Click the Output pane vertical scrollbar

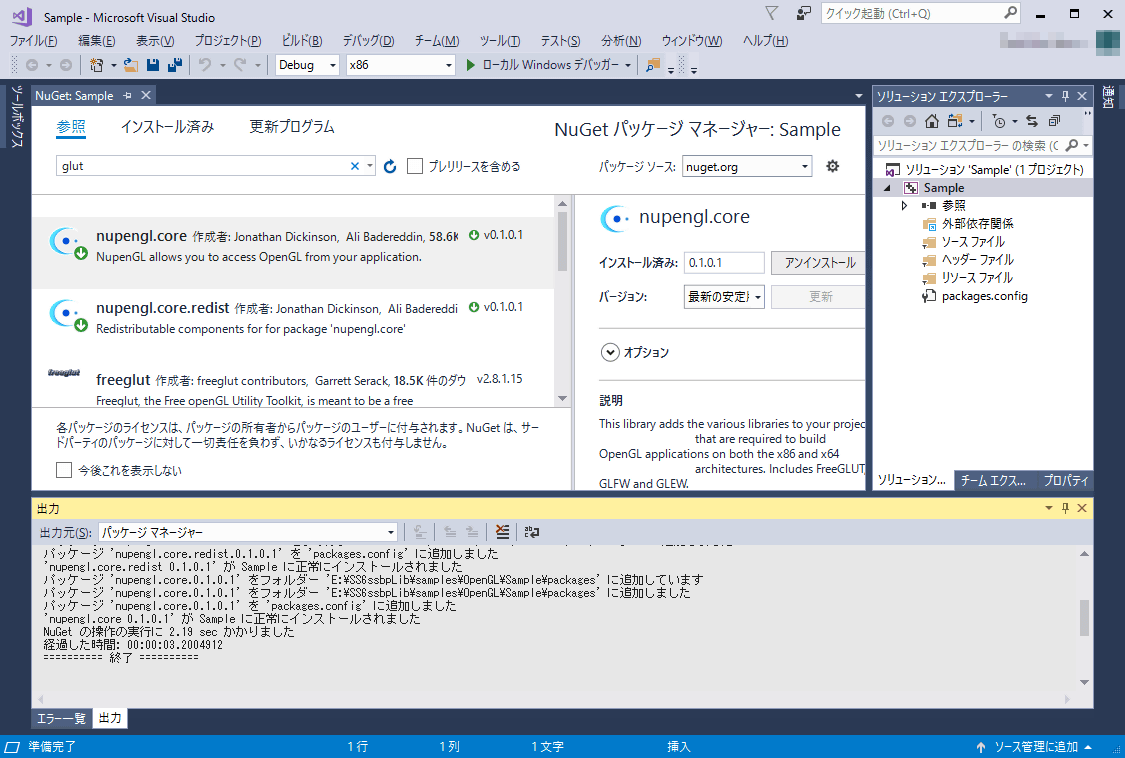[1084, 617]
